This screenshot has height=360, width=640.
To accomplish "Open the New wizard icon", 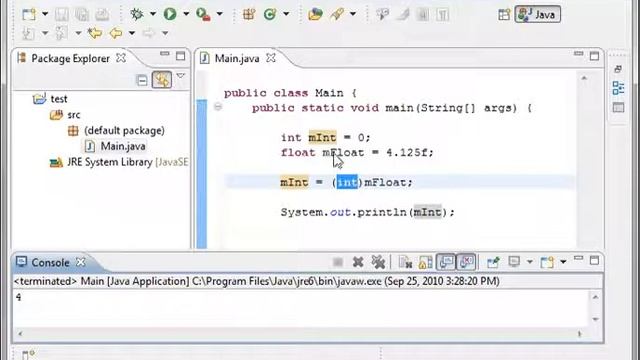I will point(29,14).
